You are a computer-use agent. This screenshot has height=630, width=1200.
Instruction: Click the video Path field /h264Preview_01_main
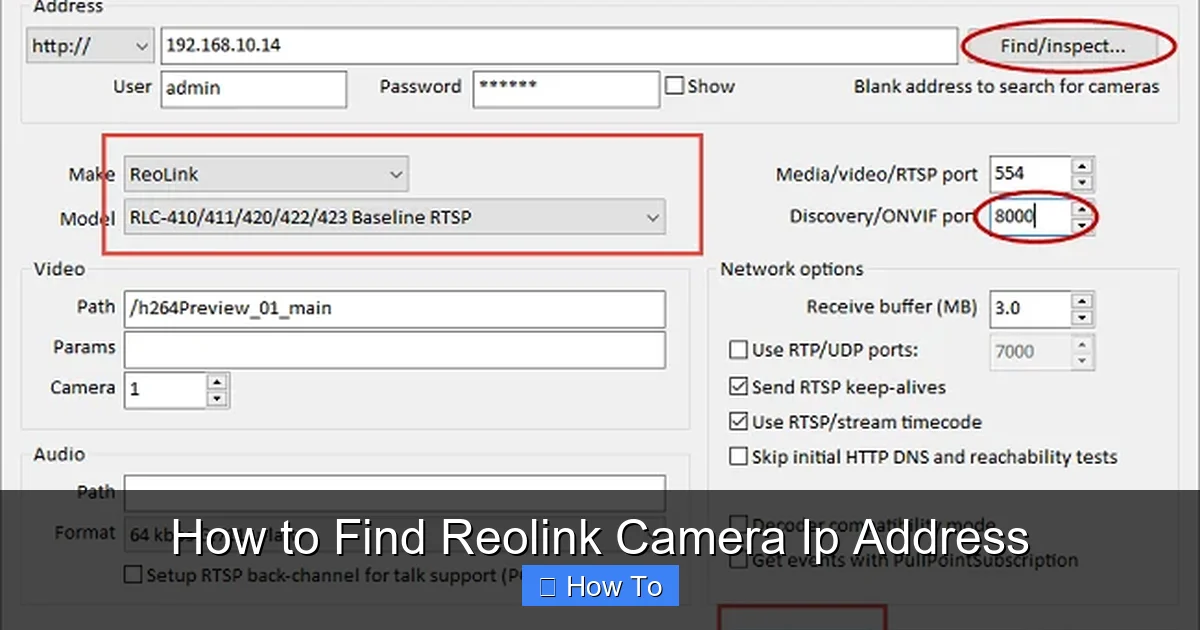(395, 309)
